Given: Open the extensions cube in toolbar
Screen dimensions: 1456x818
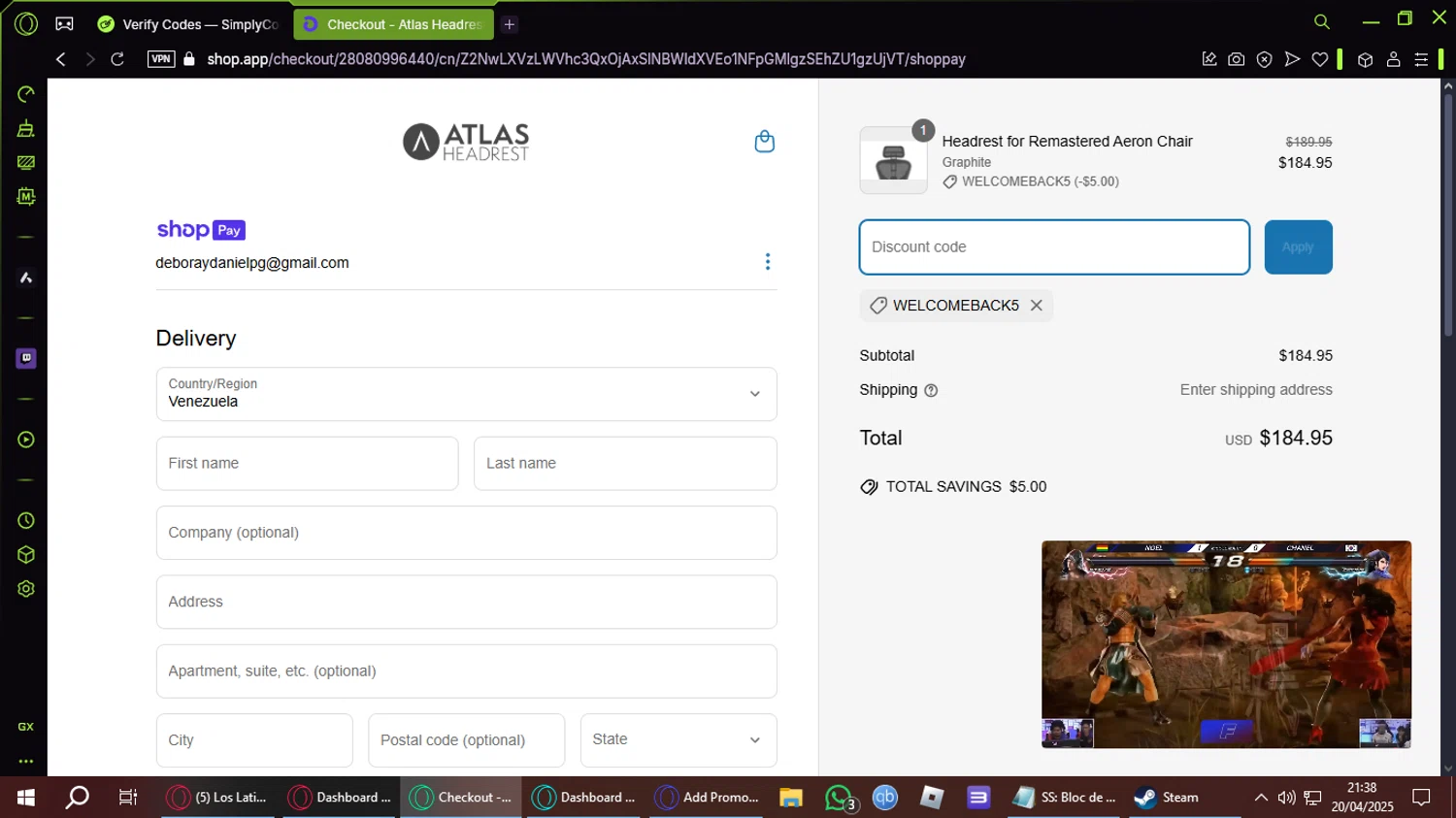Looking at the screenshot, I should (1365, 59).
